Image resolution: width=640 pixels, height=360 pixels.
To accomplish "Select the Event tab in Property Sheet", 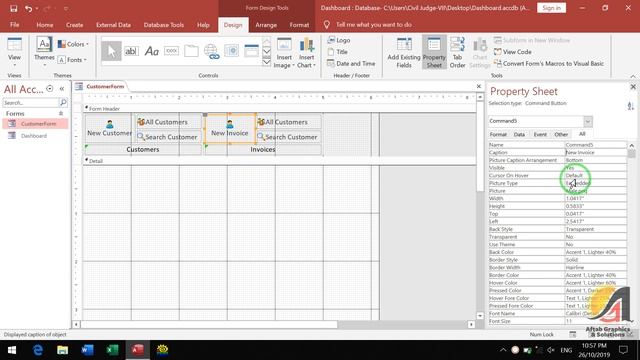I will point(540,134).
